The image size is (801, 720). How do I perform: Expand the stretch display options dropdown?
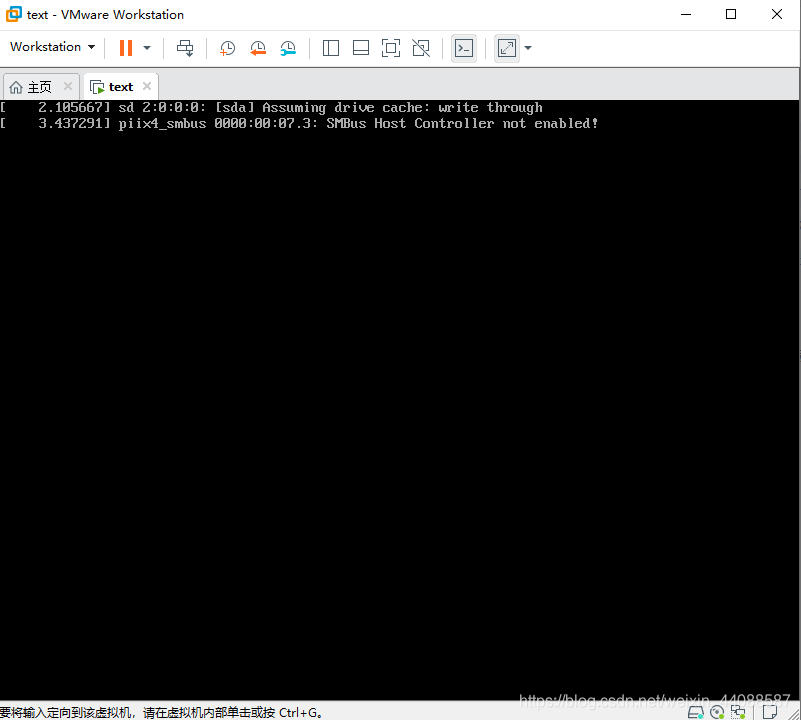click(x=528, y=48)
